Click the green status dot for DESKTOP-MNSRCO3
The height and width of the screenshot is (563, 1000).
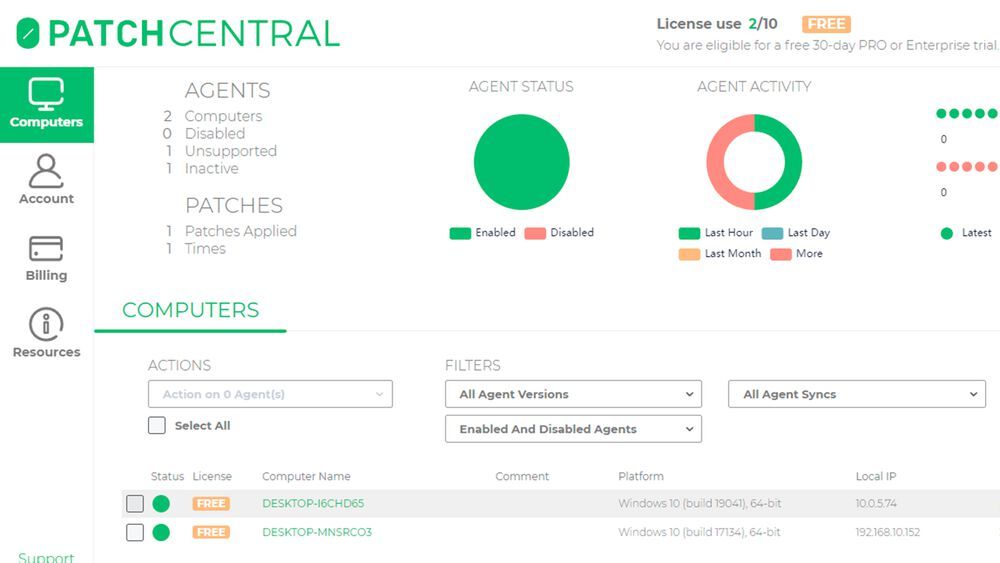(161, 533)
